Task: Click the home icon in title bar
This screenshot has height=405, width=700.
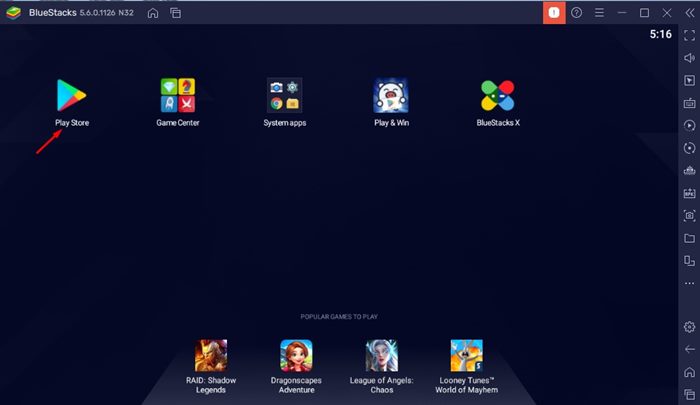Action: [x=153, y=13]
